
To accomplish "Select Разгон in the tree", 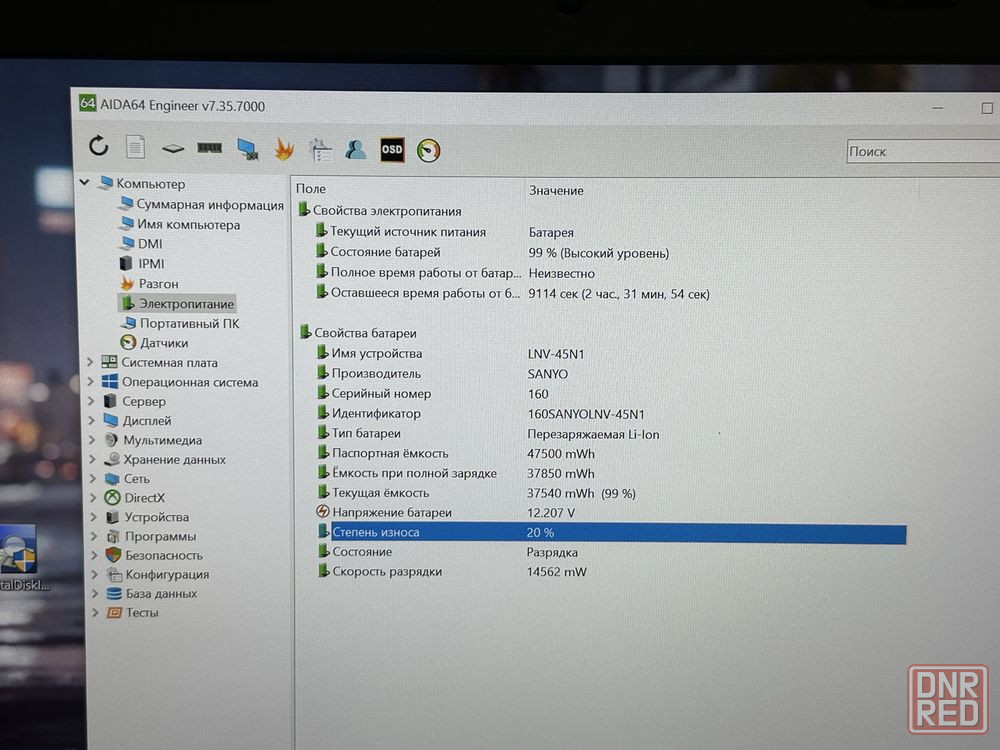I will pos(149,283).
